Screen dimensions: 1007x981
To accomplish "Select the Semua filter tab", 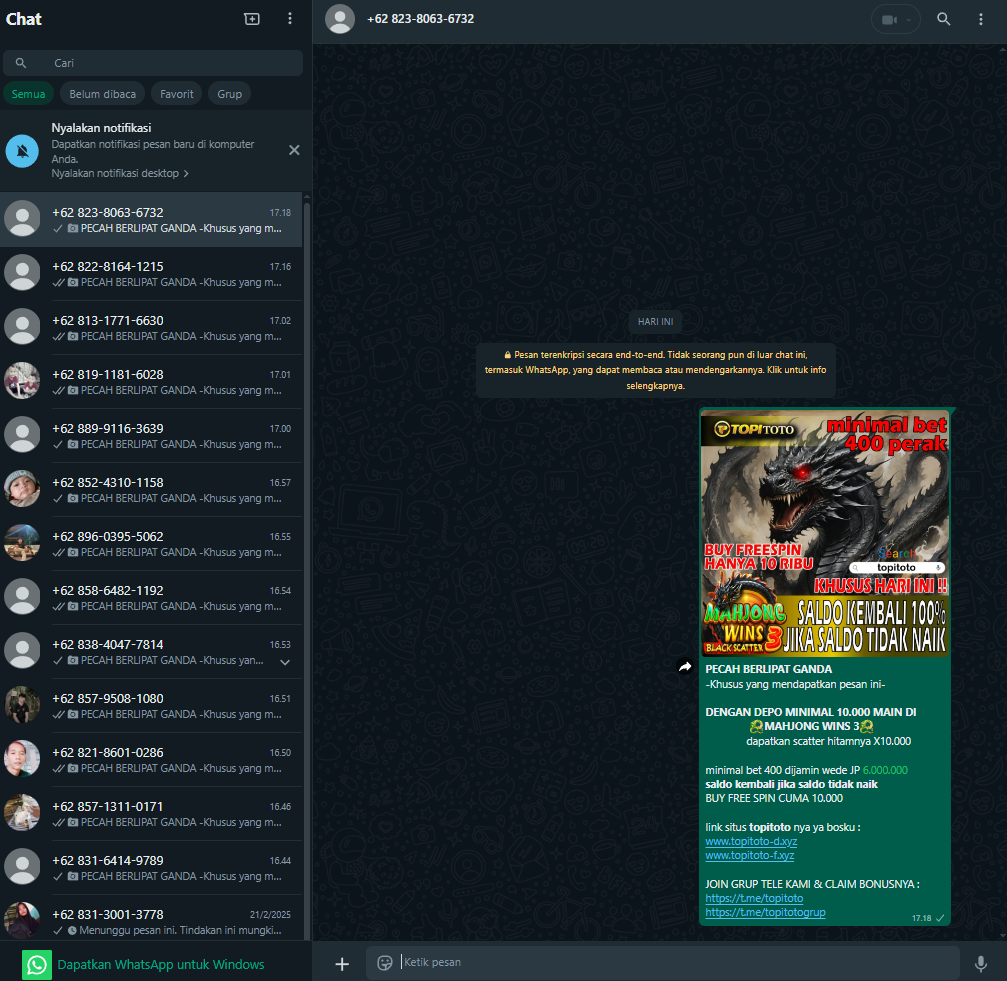I will 28,94.
